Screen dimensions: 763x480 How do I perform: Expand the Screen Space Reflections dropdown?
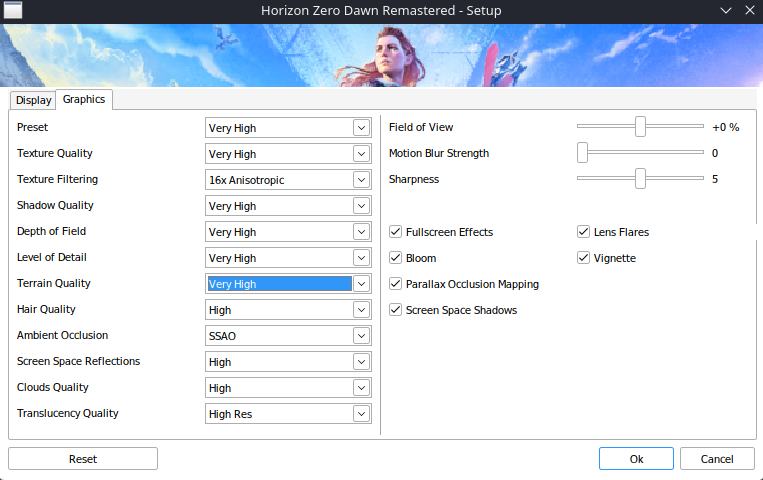click(x=288, y=362)
